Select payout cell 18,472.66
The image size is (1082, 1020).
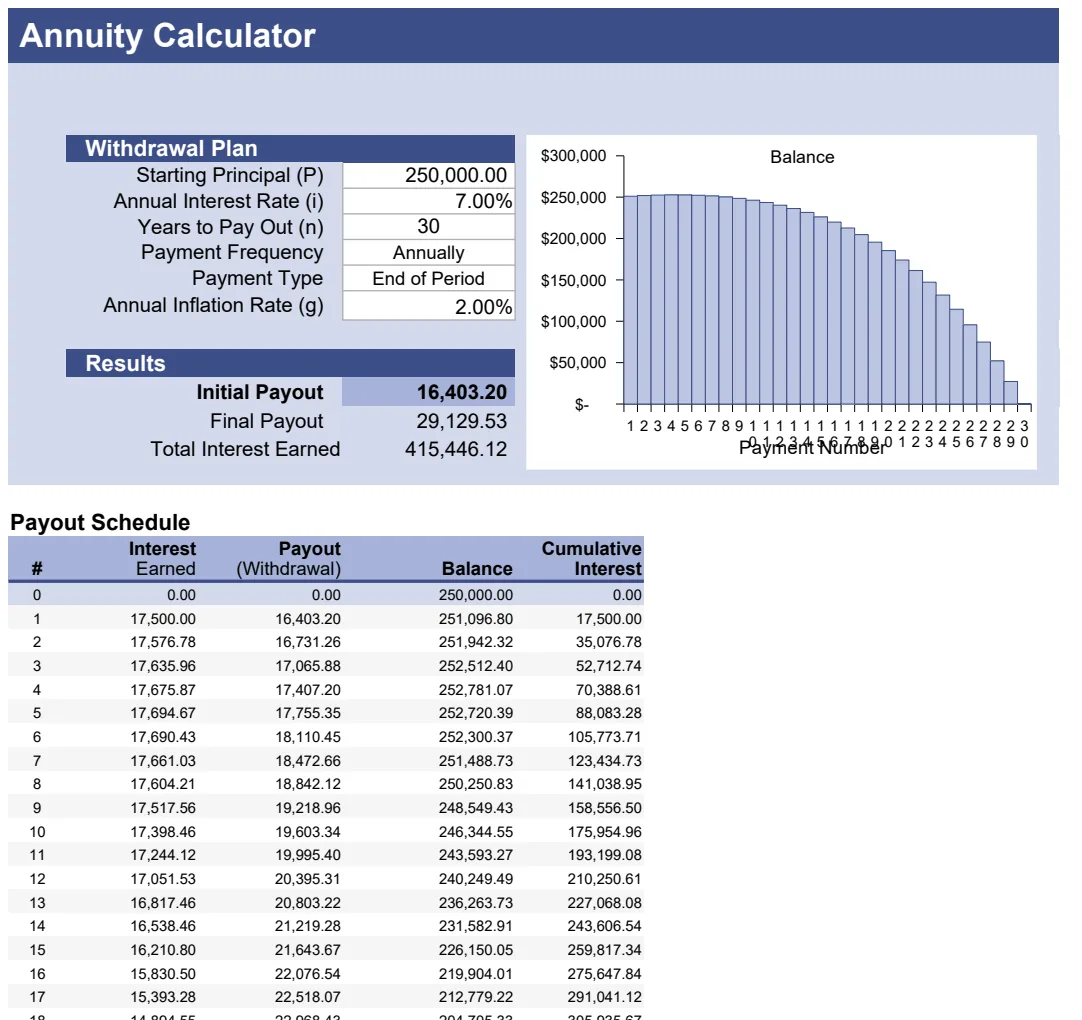tap(308, 761)
